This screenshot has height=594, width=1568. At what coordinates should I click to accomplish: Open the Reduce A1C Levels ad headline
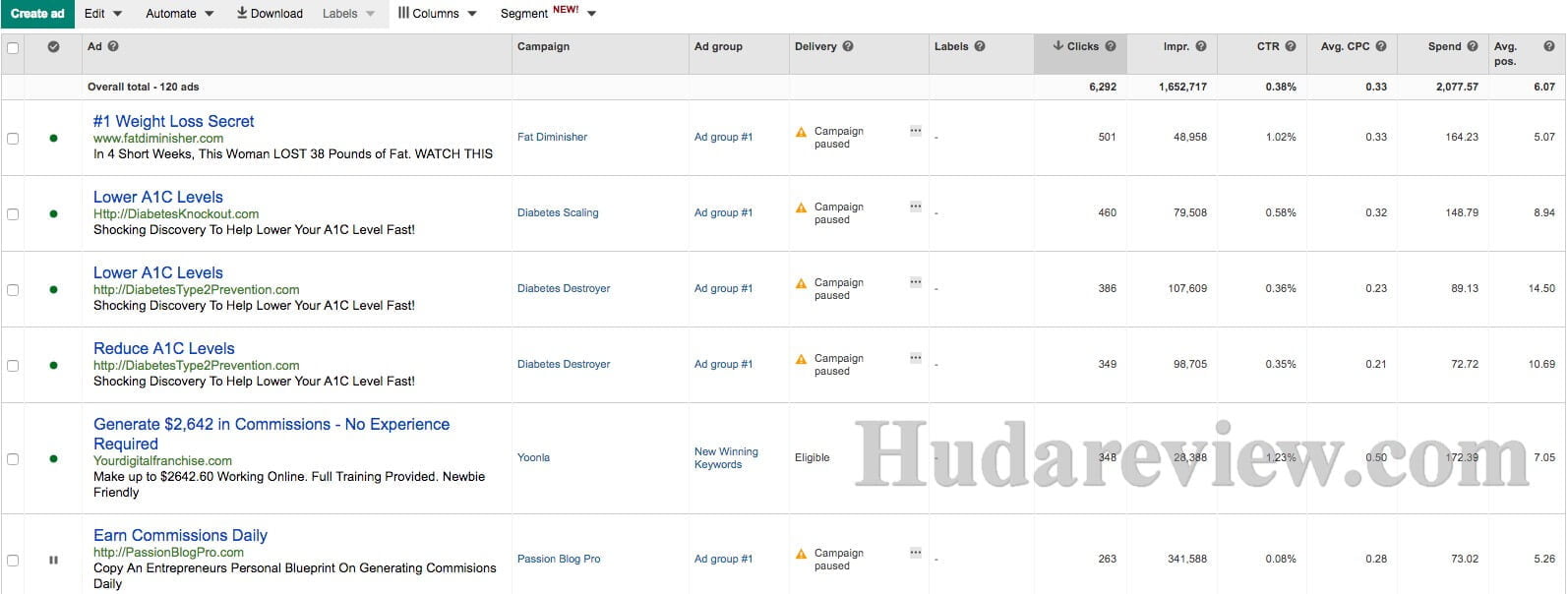[x=164, y=349]
